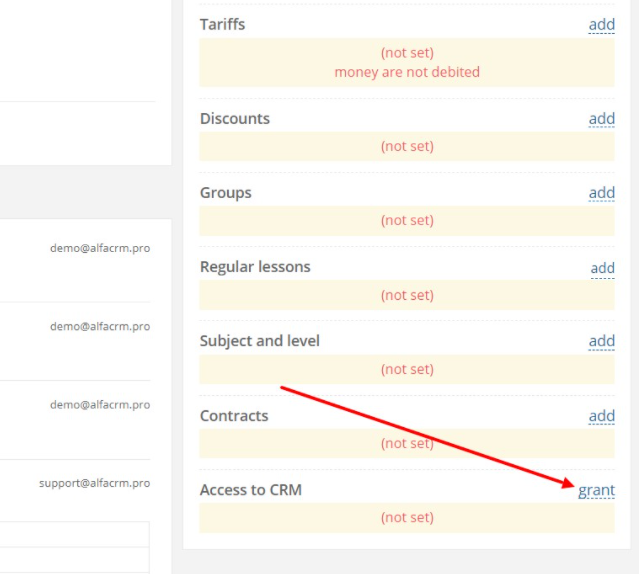Click '(not set)' under Access to CRM
Image resolution: width=639 pixels, height=574 pixels.
(407, 517)
